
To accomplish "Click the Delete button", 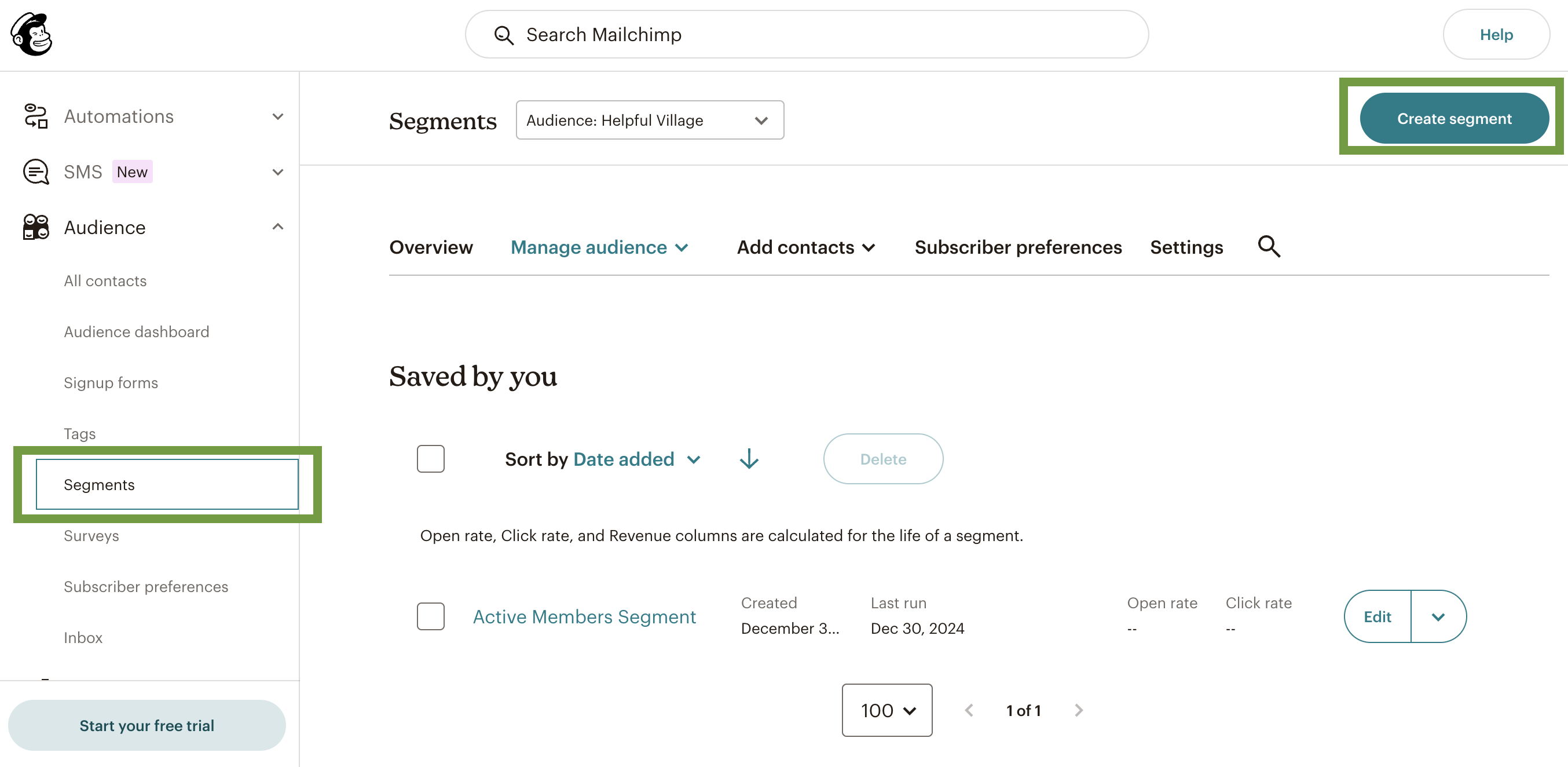I will coord(883,459).
